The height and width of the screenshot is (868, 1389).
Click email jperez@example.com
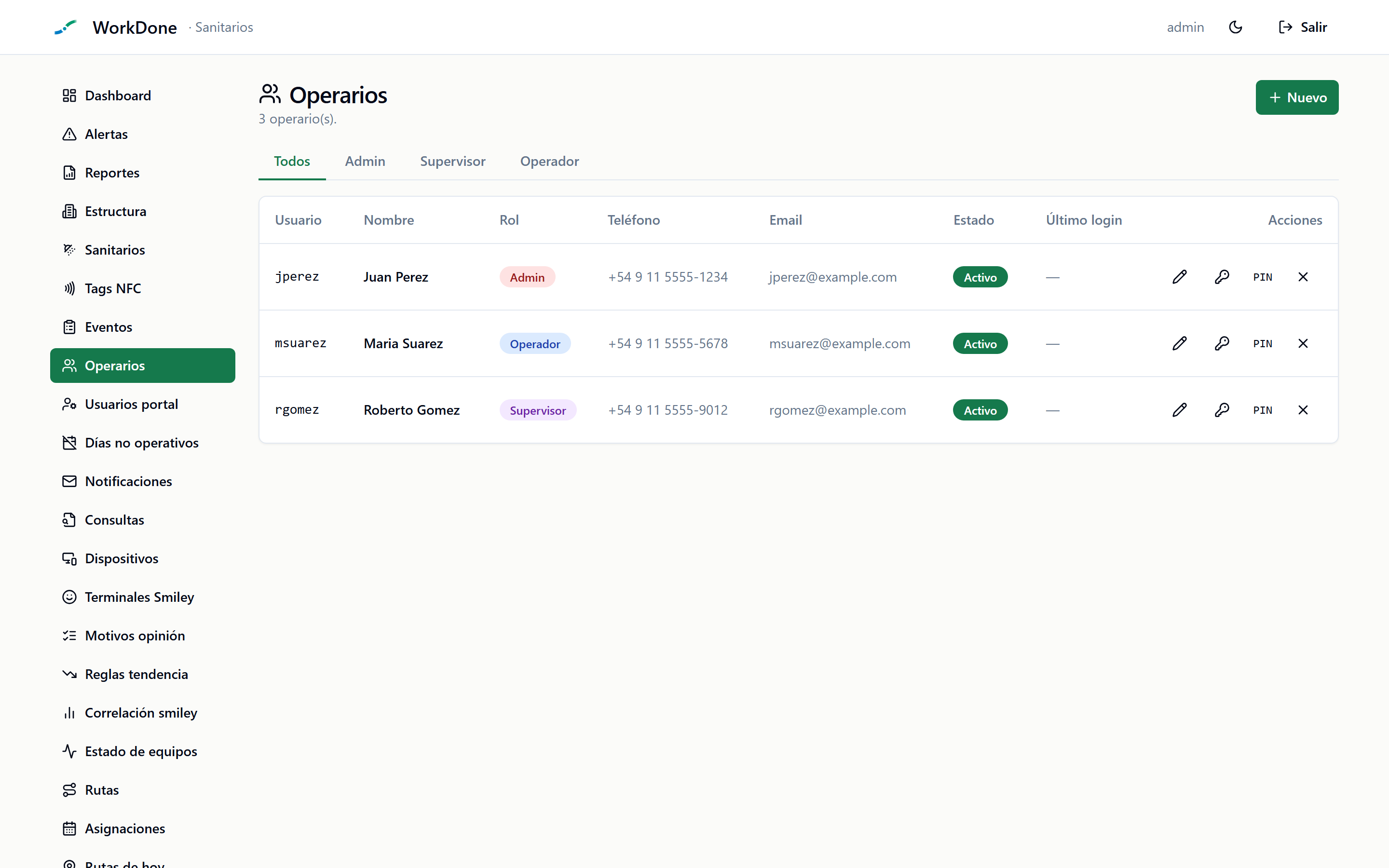(832, 277)
